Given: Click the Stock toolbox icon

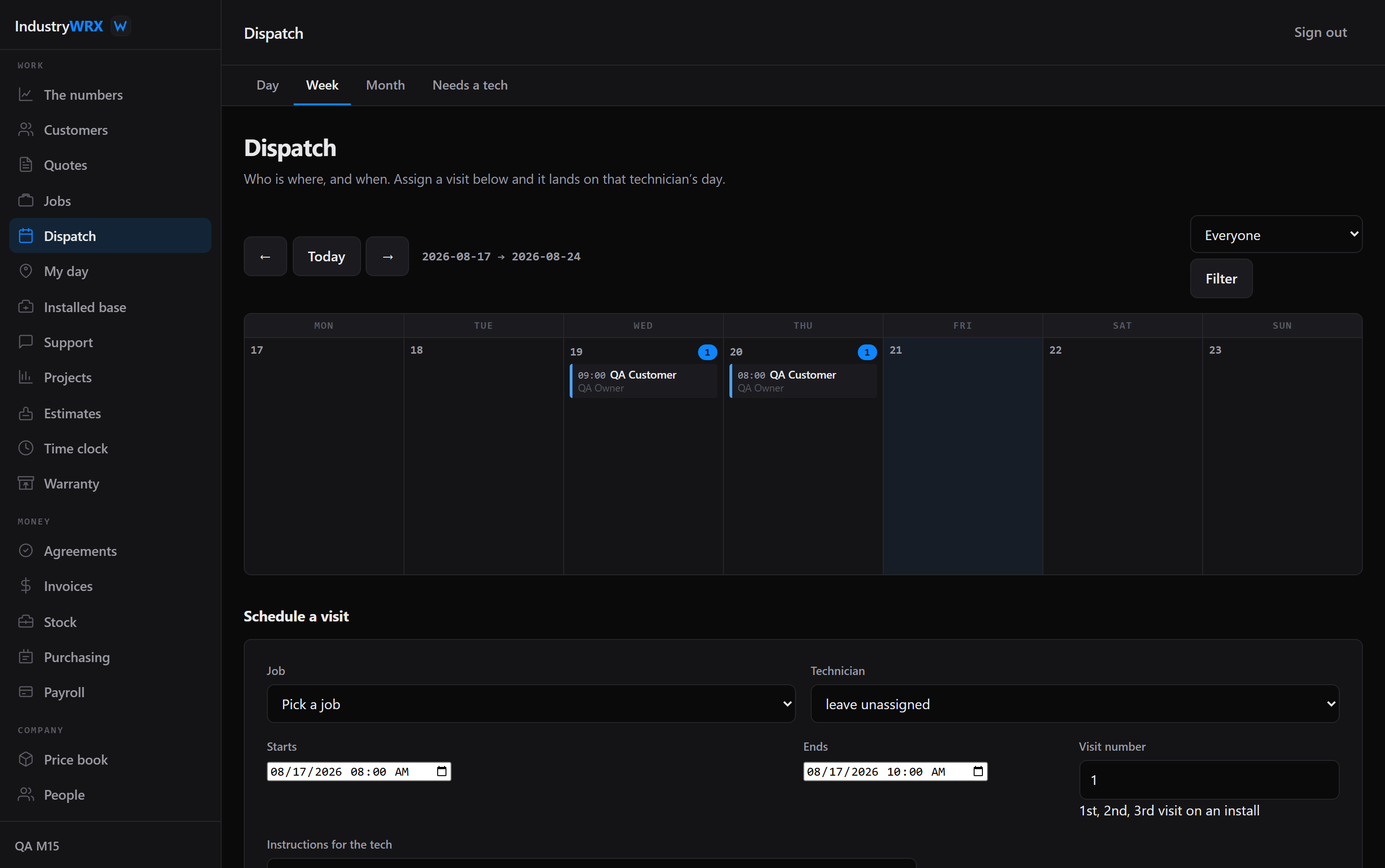Looking at the screenshot, I should pos(26,622).
